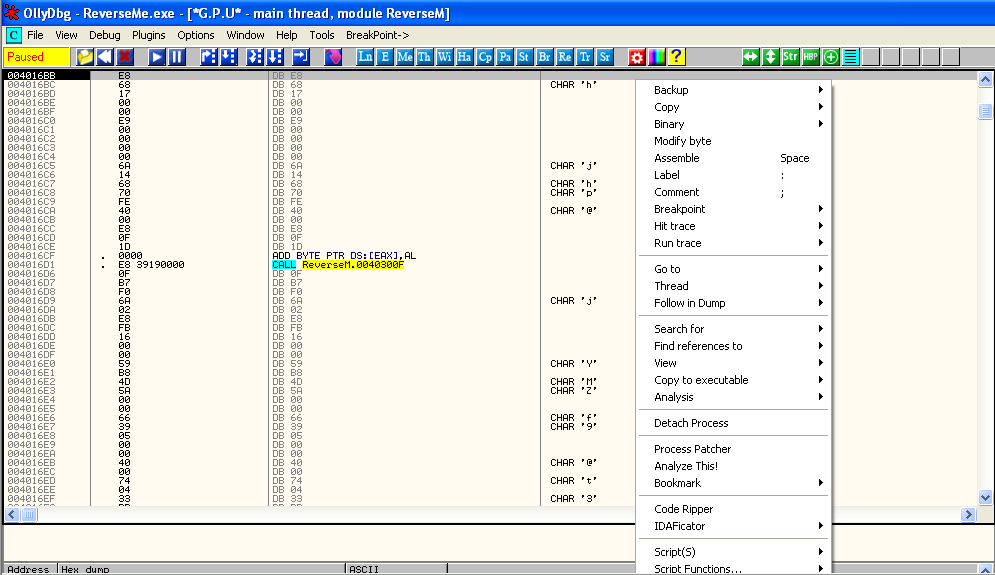Open References (Re) window
Screen dimensions: 995x575
coord(565,57)
